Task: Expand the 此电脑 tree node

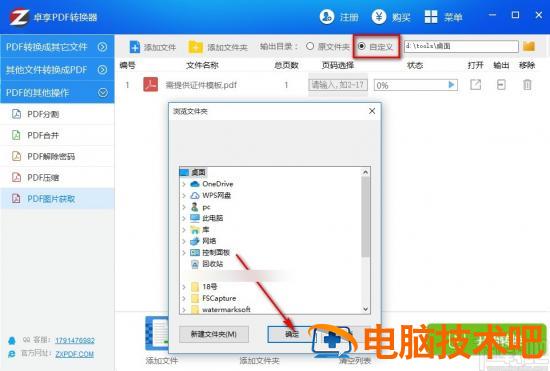Action: click(184, 218)
